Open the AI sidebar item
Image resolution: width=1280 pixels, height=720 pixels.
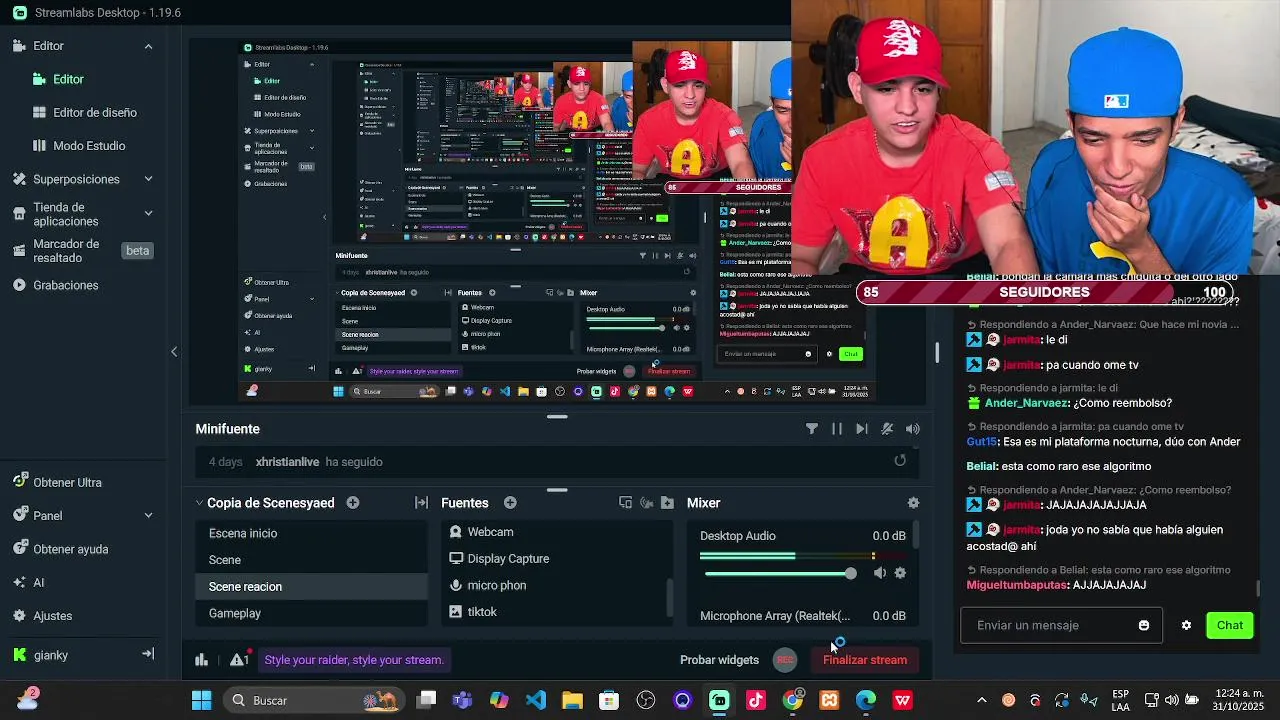[x=29, y=582]
